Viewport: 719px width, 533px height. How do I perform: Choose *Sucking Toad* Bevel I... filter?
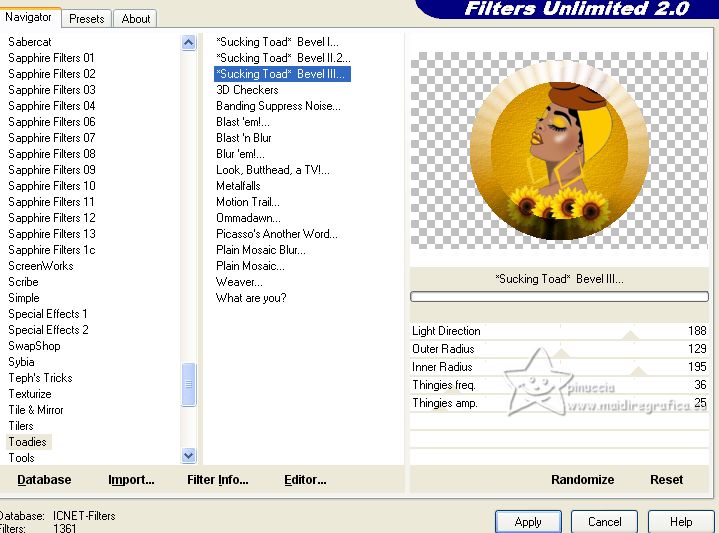[277, 42]
